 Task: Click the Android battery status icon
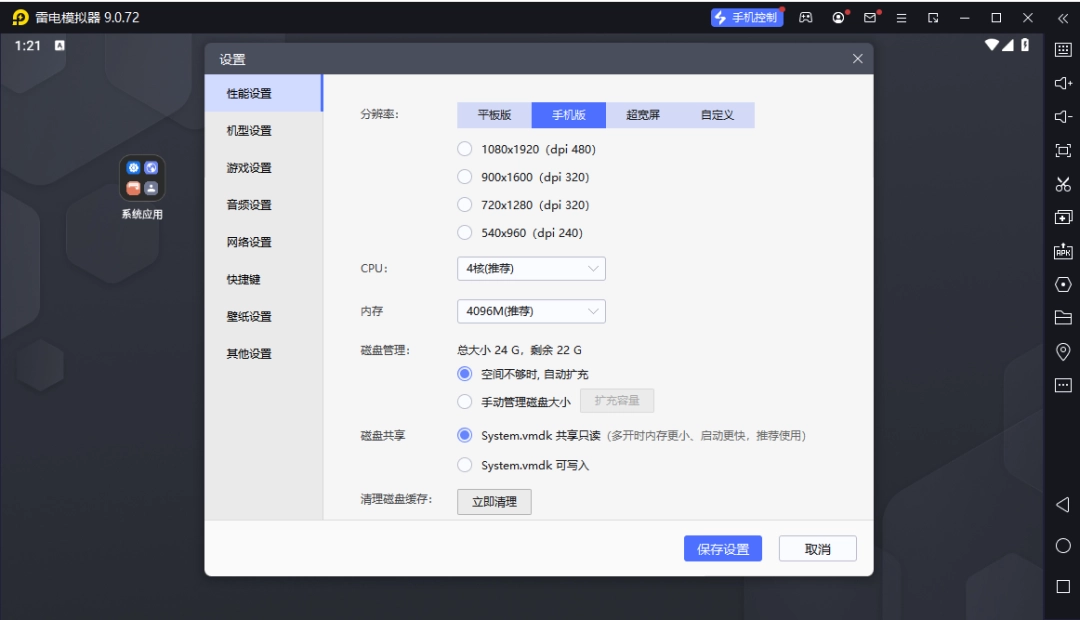pyautogui.click(x=1025, y=45)
